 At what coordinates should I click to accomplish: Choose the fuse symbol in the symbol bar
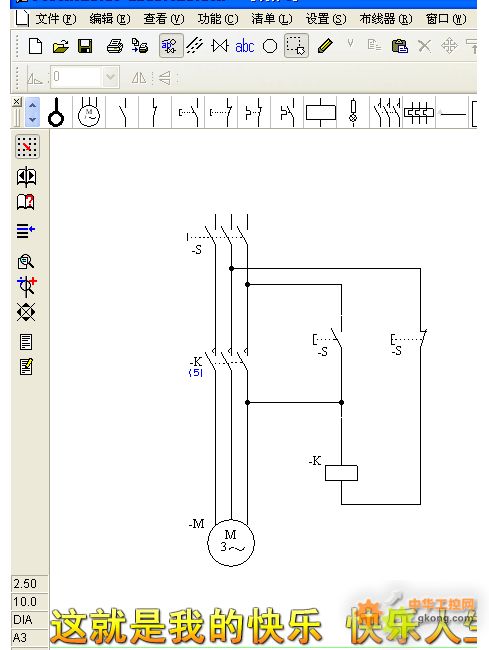point(353,112)
